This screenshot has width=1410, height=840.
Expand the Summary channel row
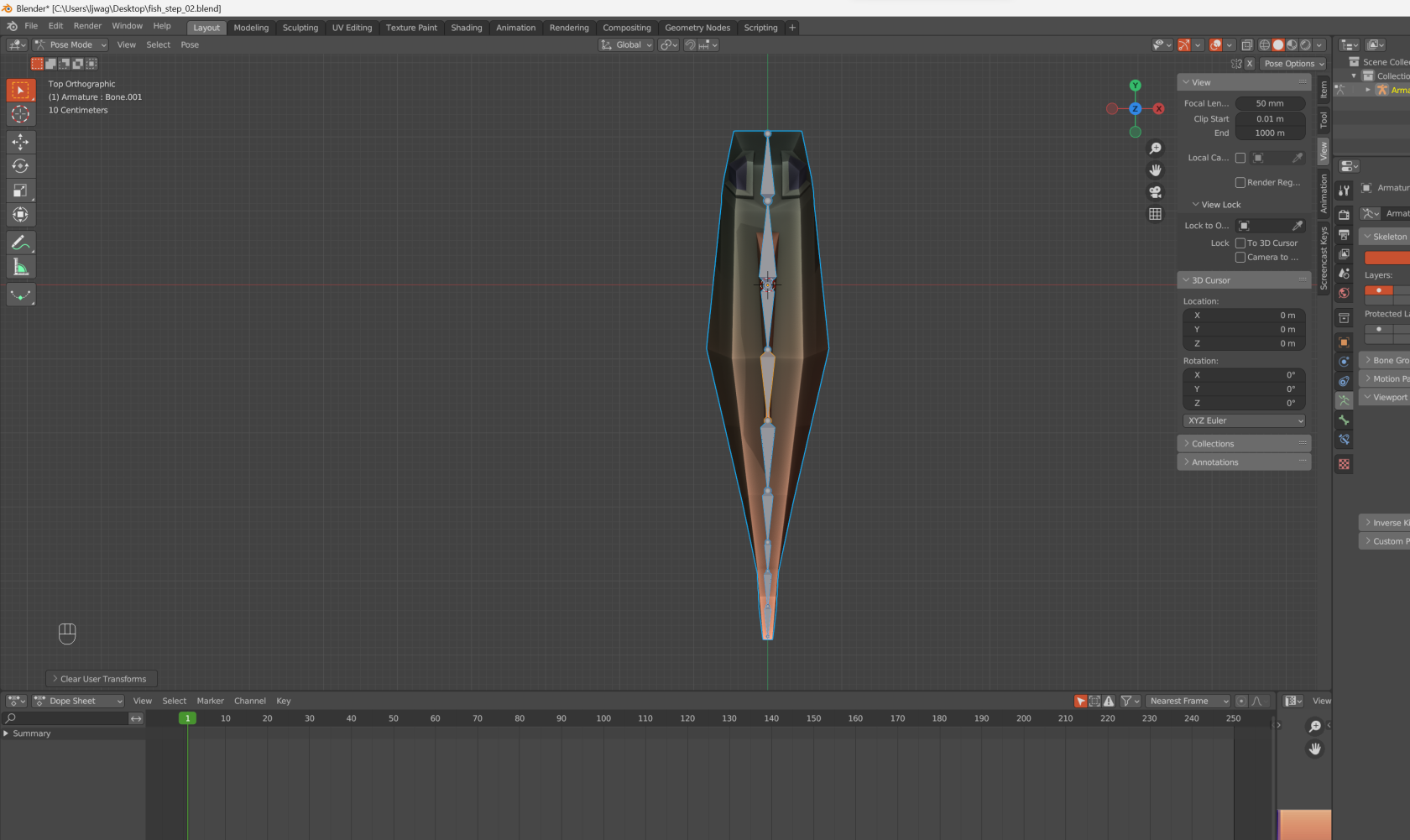pos(6,733)
